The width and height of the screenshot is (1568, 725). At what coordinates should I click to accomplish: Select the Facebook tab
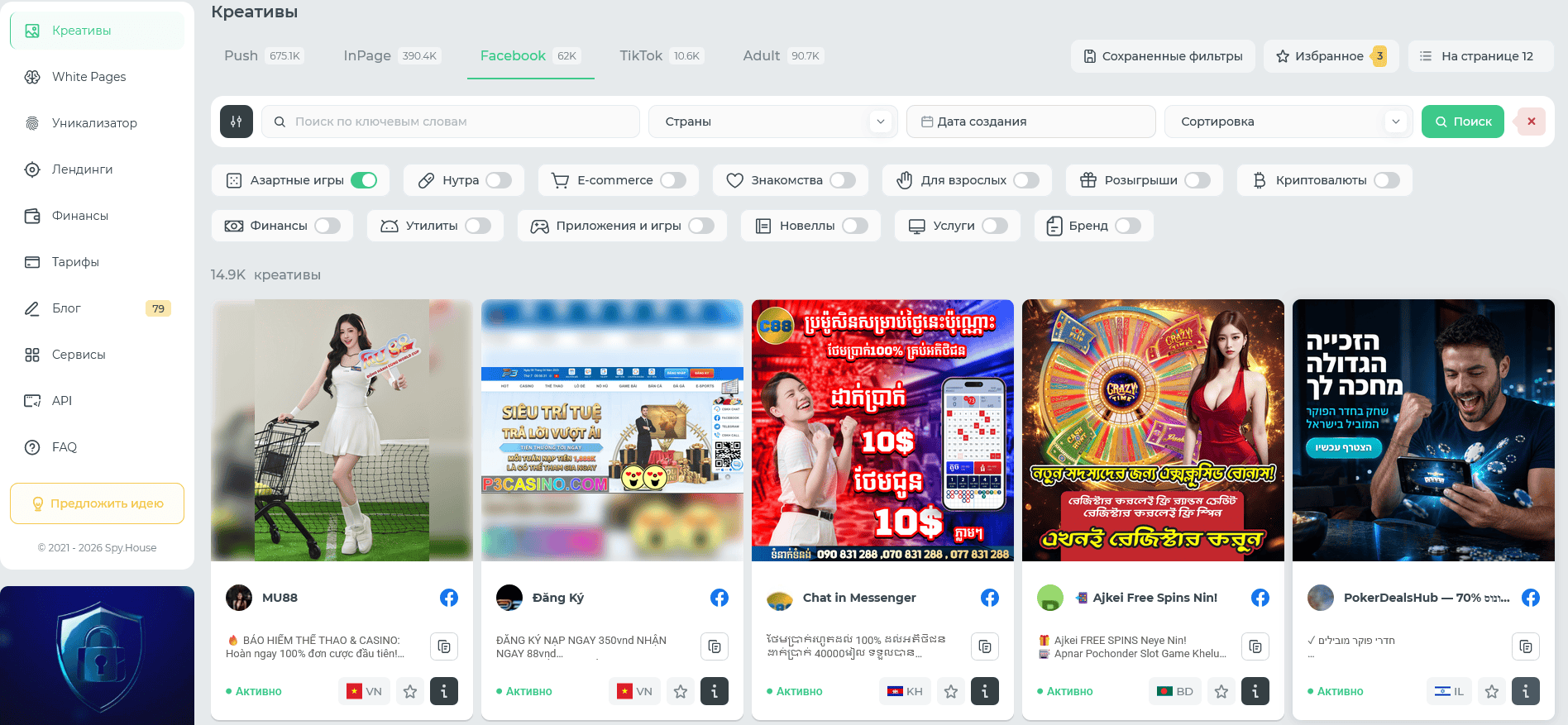[531, 56]
